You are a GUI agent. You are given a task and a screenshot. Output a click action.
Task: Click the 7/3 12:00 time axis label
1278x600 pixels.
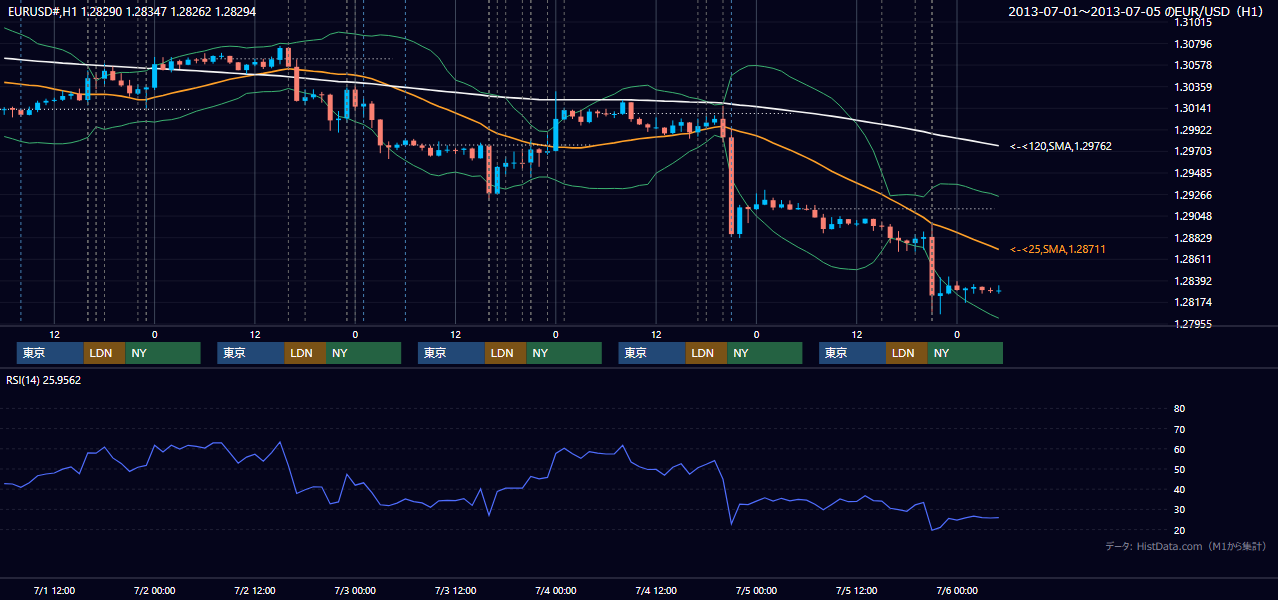455,590
